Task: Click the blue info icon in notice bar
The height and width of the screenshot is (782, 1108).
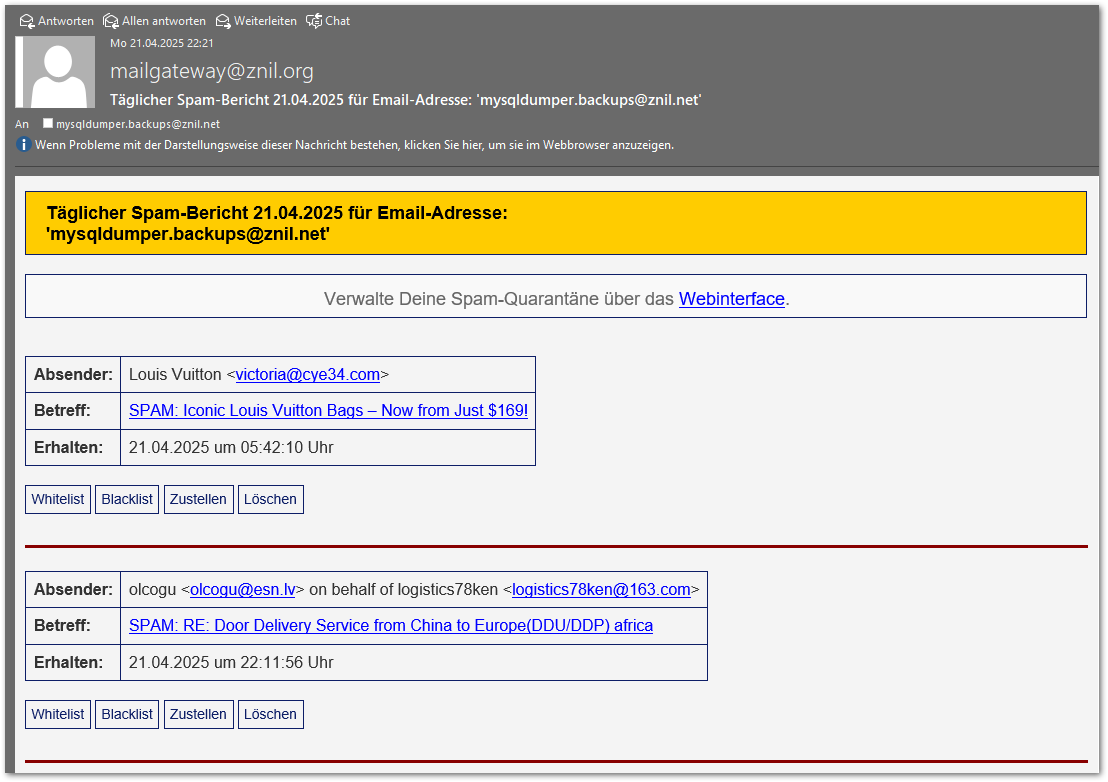Action: tap(24, 145)
